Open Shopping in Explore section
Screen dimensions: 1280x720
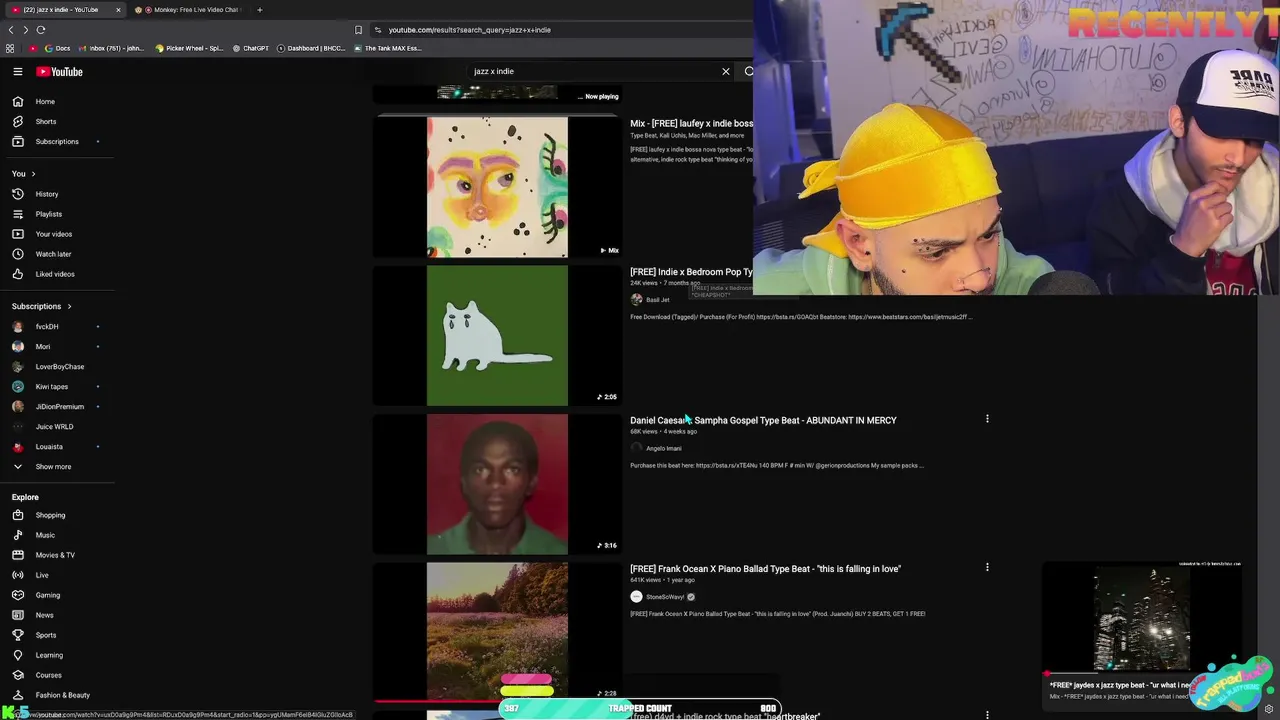[50, 515]
